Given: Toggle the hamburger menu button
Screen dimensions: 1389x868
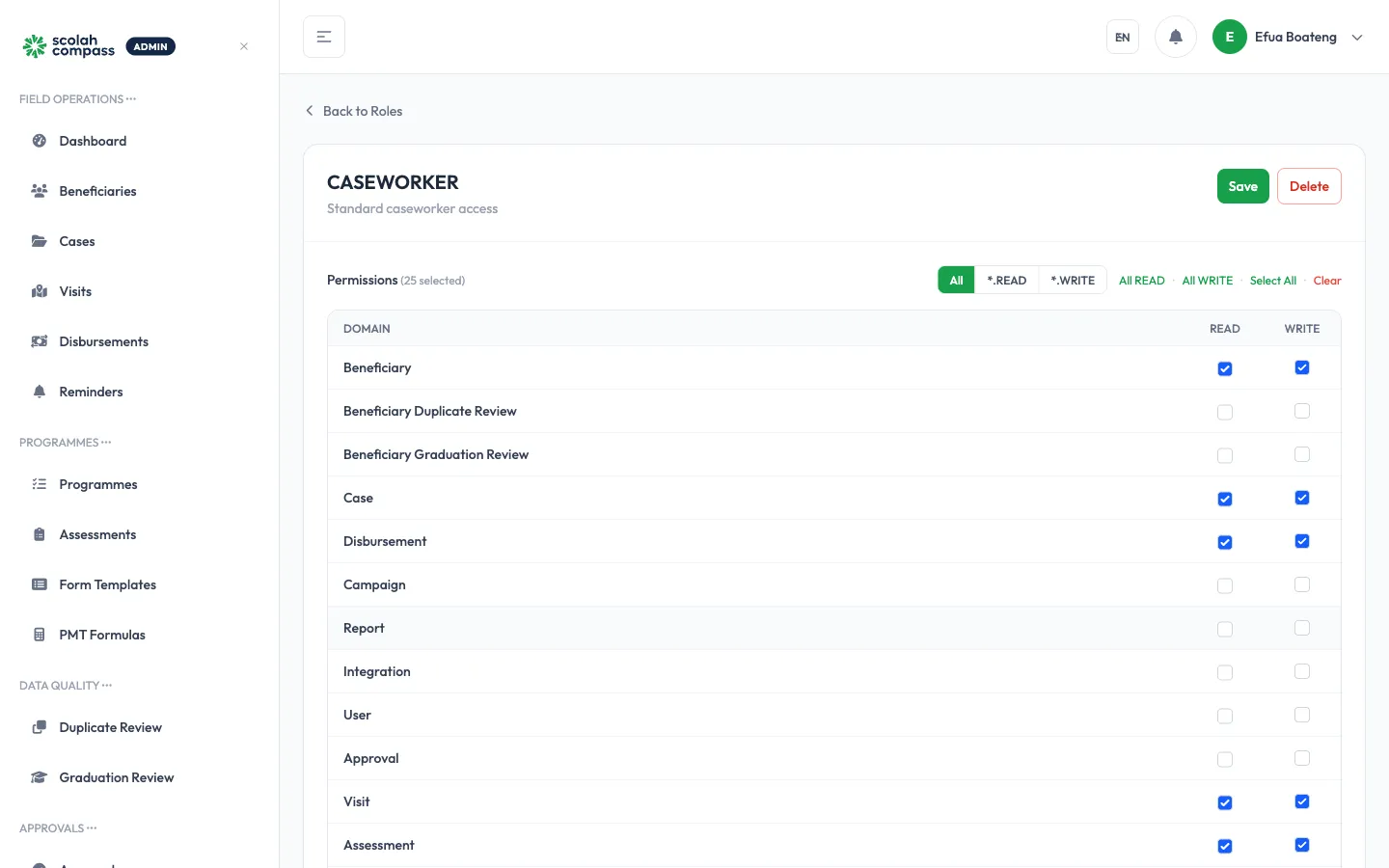Looking at the screenshot, I should (x=324, y=37).
